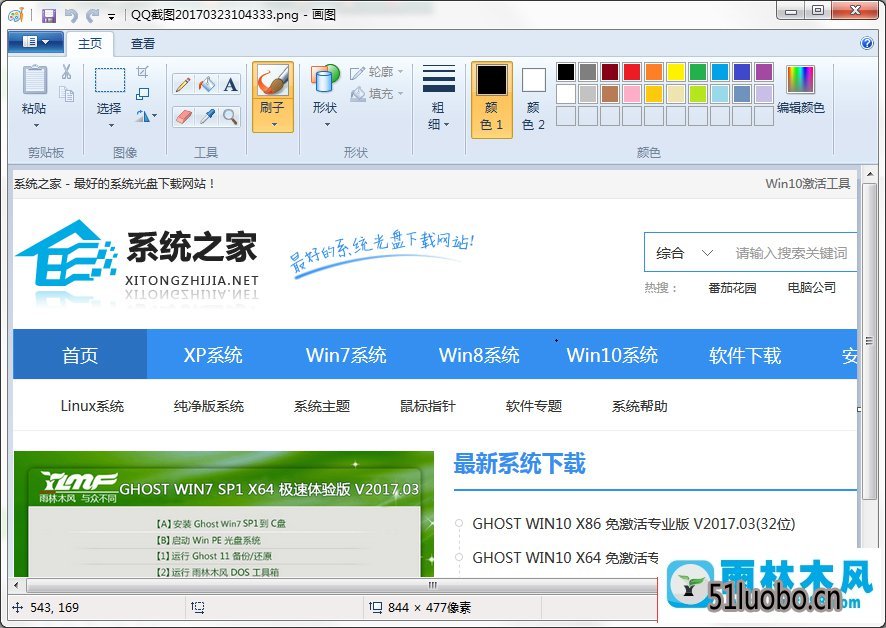Select the Pencil tool
This screenshot has width=886, height=628.
(183, 84)
